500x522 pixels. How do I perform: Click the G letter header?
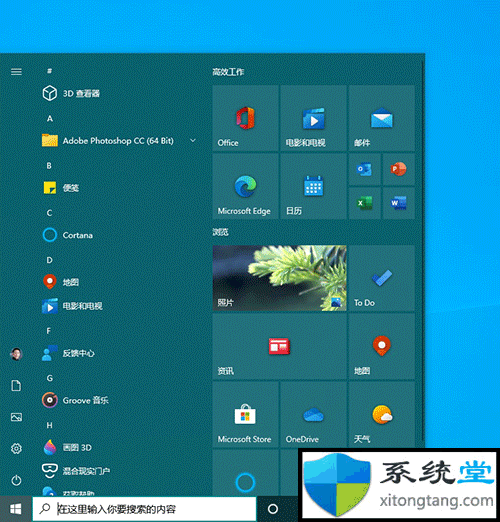(x=50, y=378)
